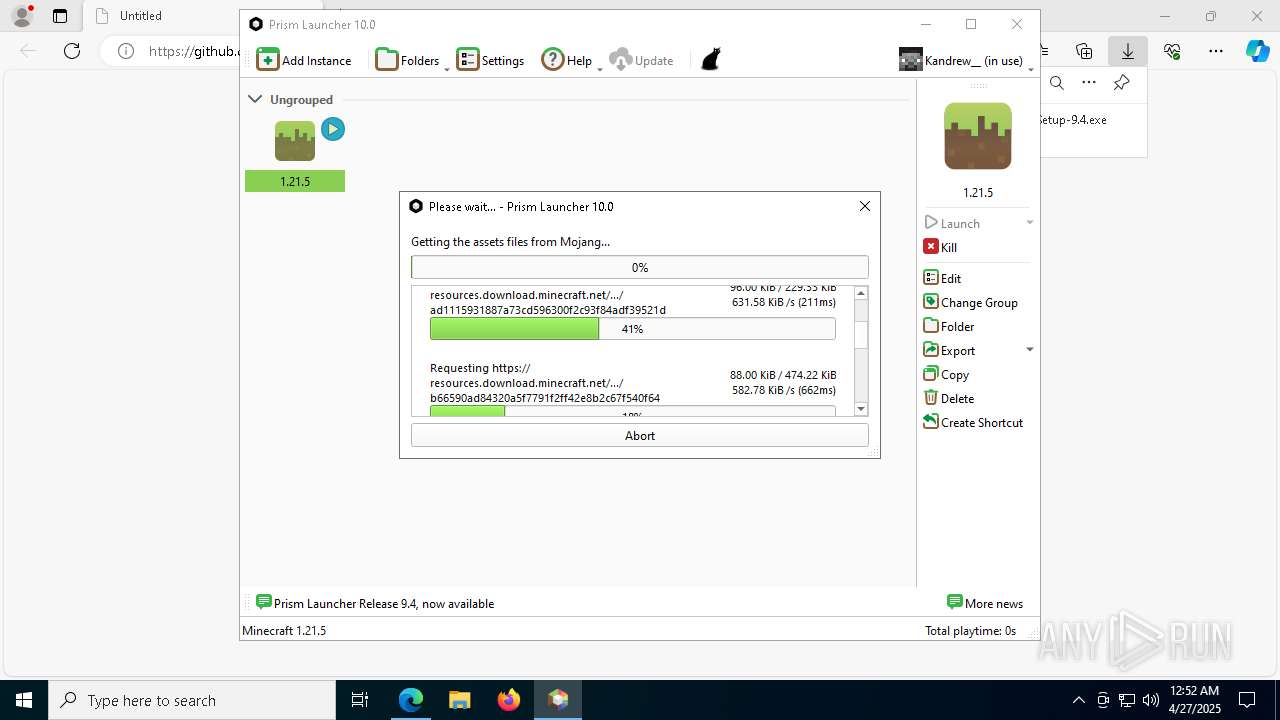The image size is (1280, 720).
Task: Open the Help toolbar menu
Action: coord(566,60)
